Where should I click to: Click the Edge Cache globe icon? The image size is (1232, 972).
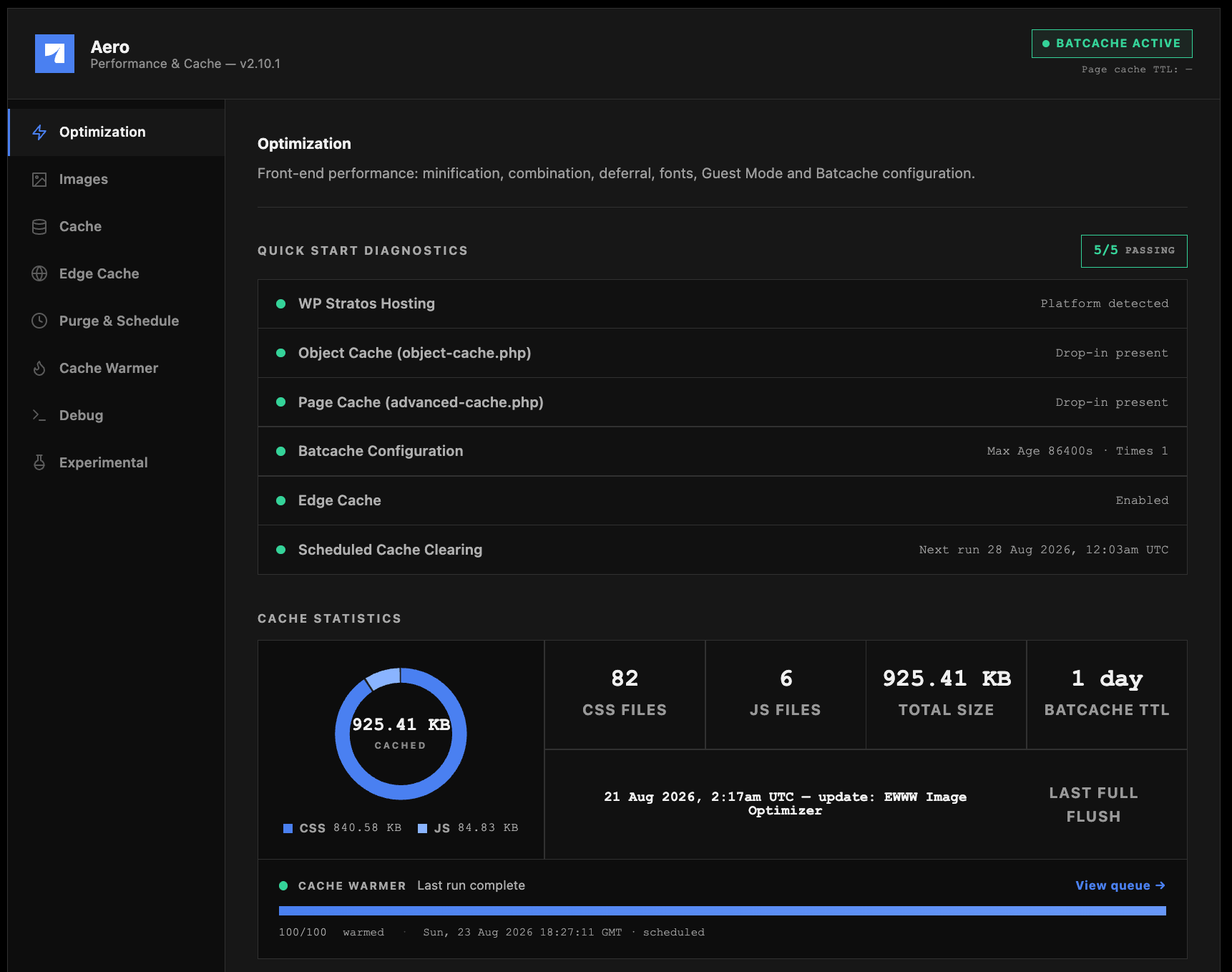39,274
